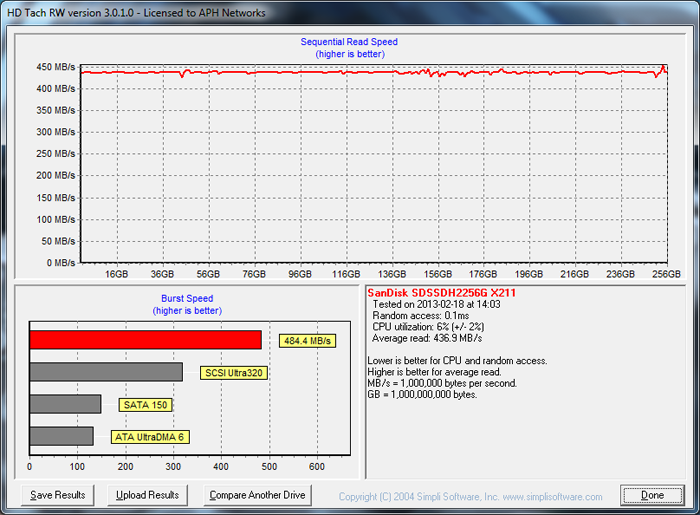Click the 256GB mark on graph axis
This screenshot has height=515, width=700.
[665, 273]
